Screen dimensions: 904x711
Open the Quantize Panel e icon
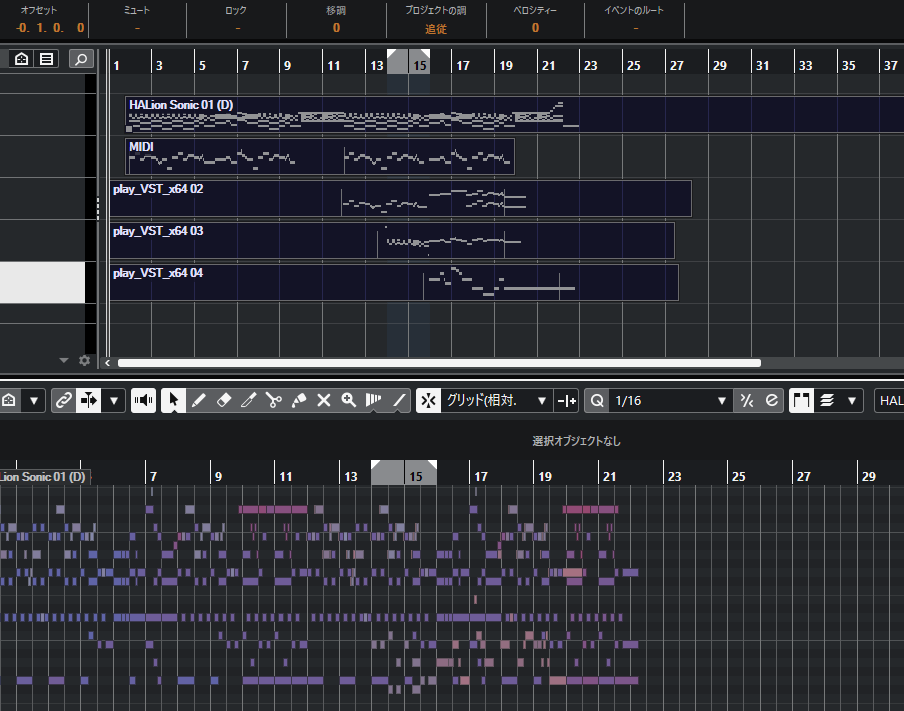771,400
